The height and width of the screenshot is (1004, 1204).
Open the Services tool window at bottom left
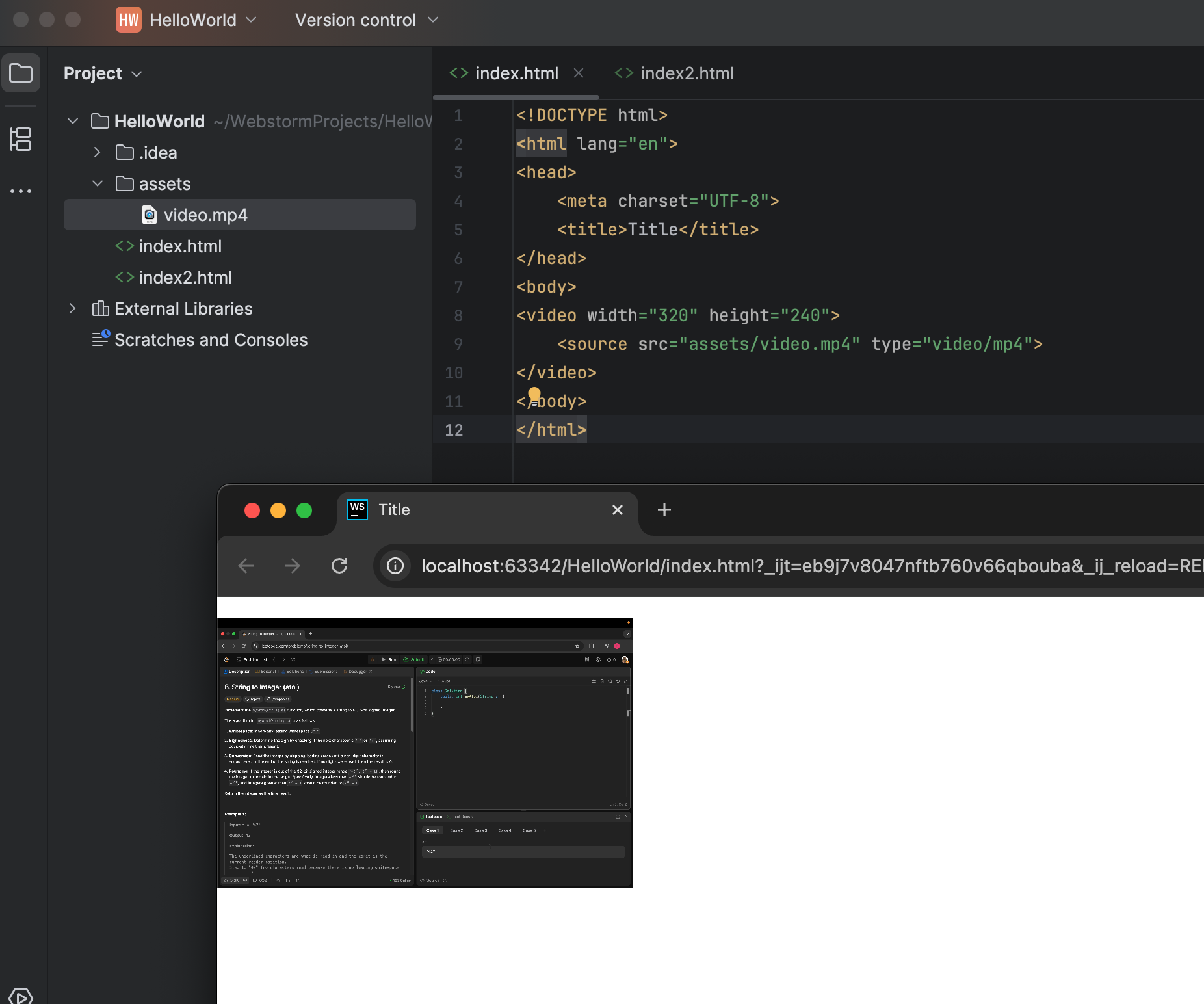click(21, 996)
